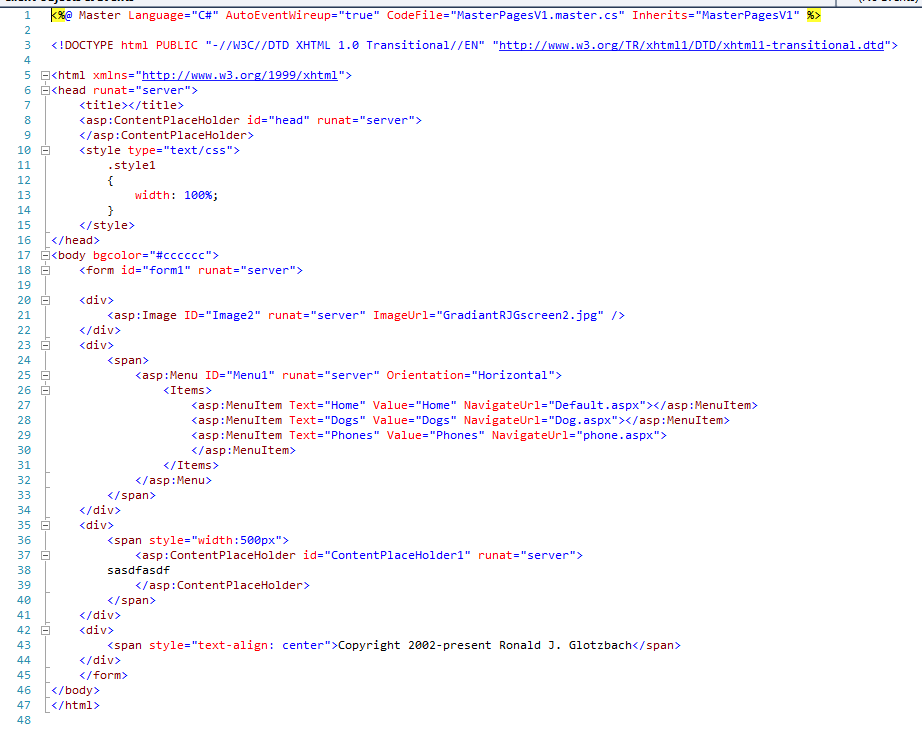The height and width of the screenshot is (733, 922).
Task: Collapse the Items block on line 26
Action: 45,390
